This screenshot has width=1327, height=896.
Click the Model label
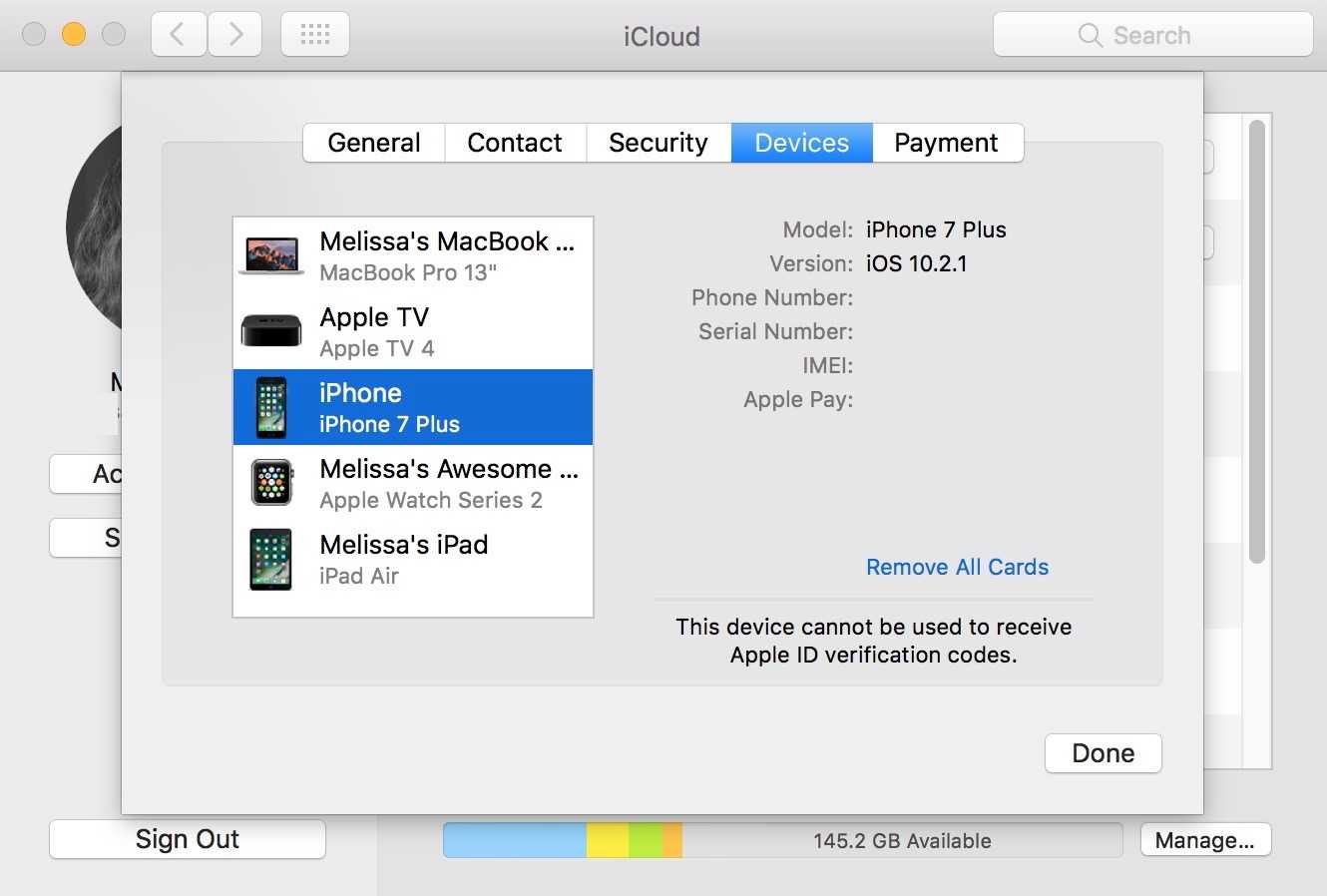[818, 229]
